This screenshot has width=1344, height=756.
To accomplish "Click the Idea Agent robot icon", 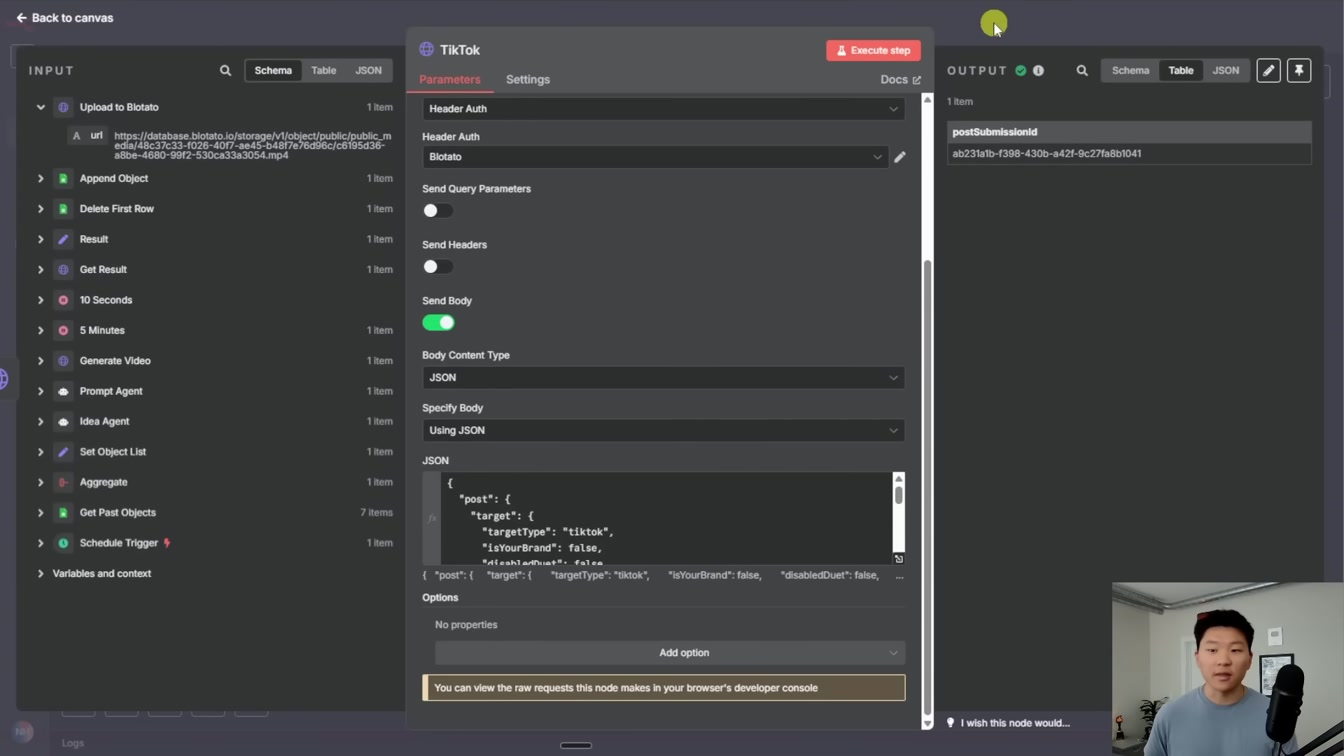I will (x=63, y=422).
